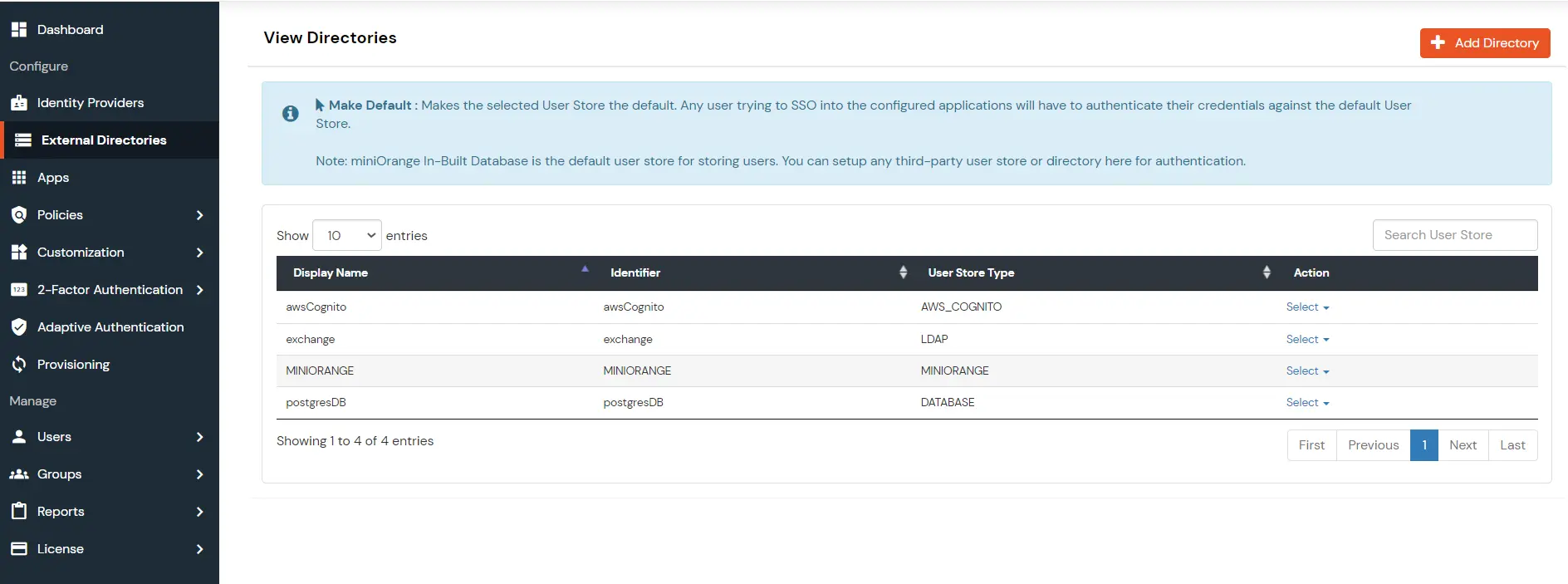Viewport: 1568px width, 584px height.
Task: Expand the 2-Factor Authentication chevron
Action: click(x=199, y=290)
